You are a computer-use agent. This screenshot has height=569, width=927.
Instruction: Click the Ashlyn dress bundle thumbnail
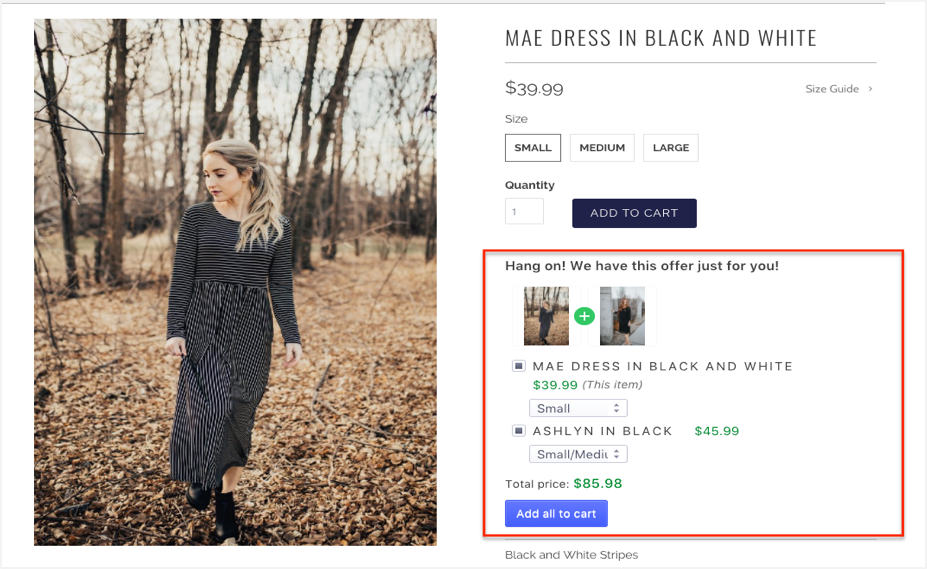622,316
